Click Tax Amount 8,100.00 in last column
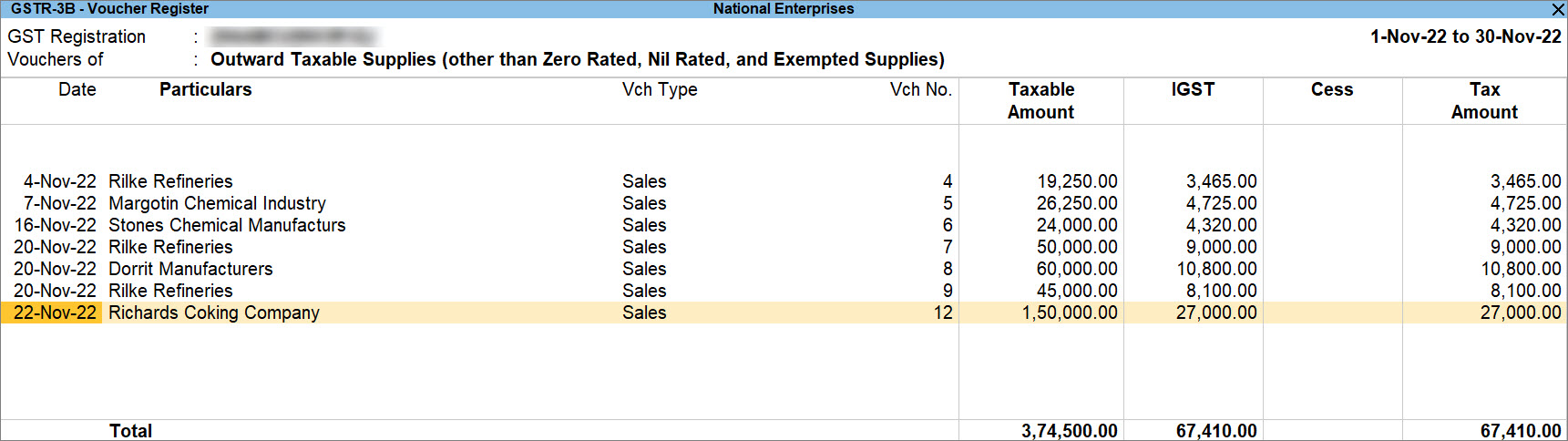Image resolution: width=1568 pixels, height=441 pixels. click(x=1526, y=291)
